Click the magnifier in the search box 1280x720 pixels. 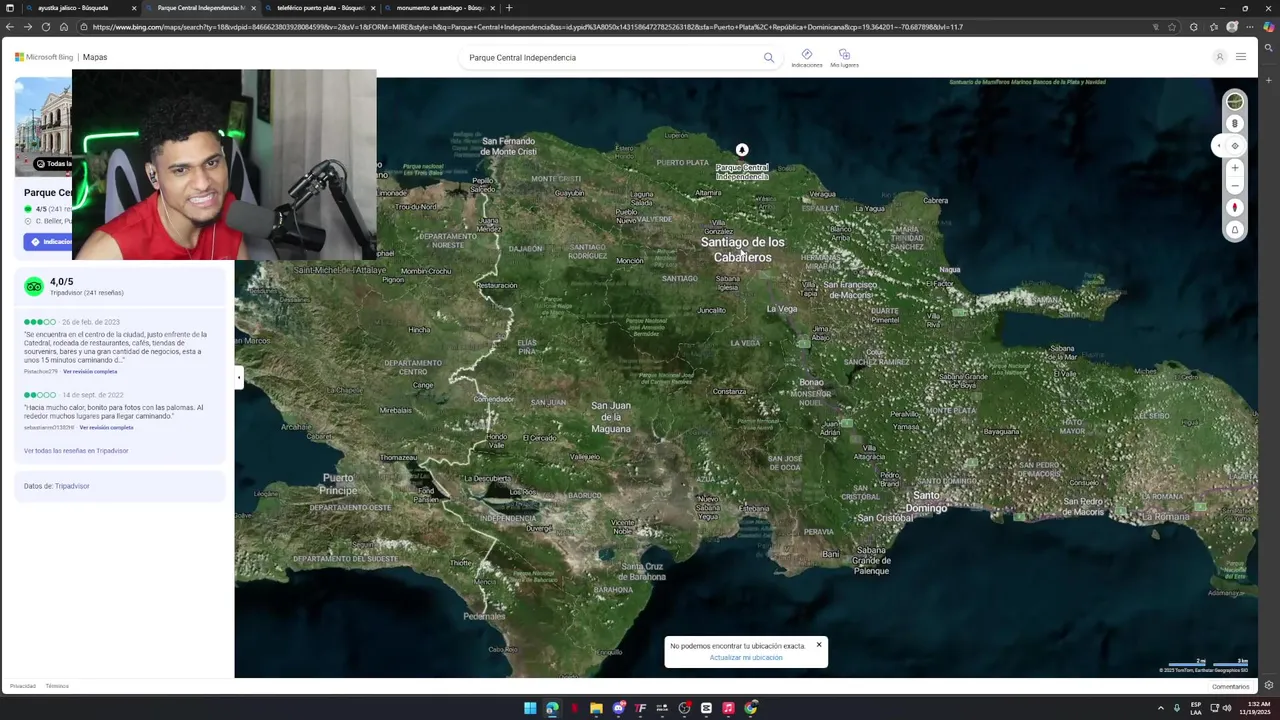point(769,58)
